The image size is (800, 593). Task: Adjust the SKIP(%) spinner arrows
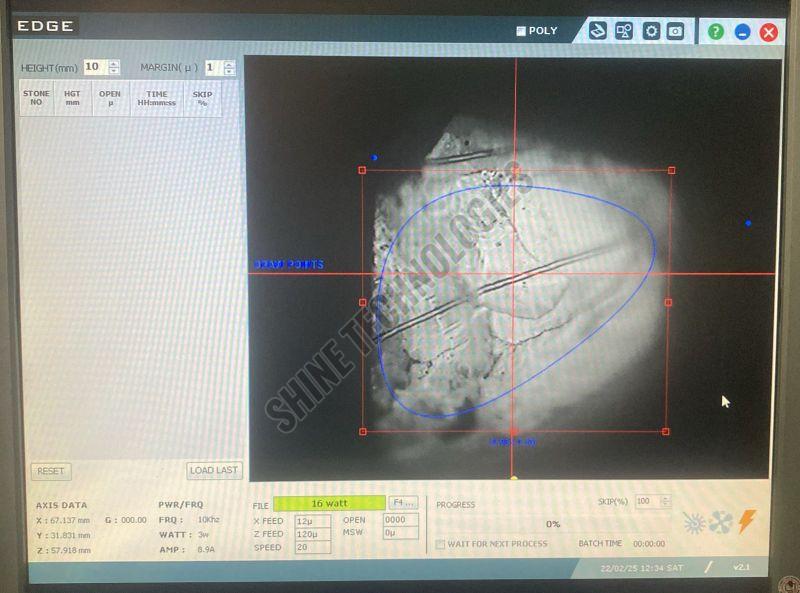(x=666, y=501)
